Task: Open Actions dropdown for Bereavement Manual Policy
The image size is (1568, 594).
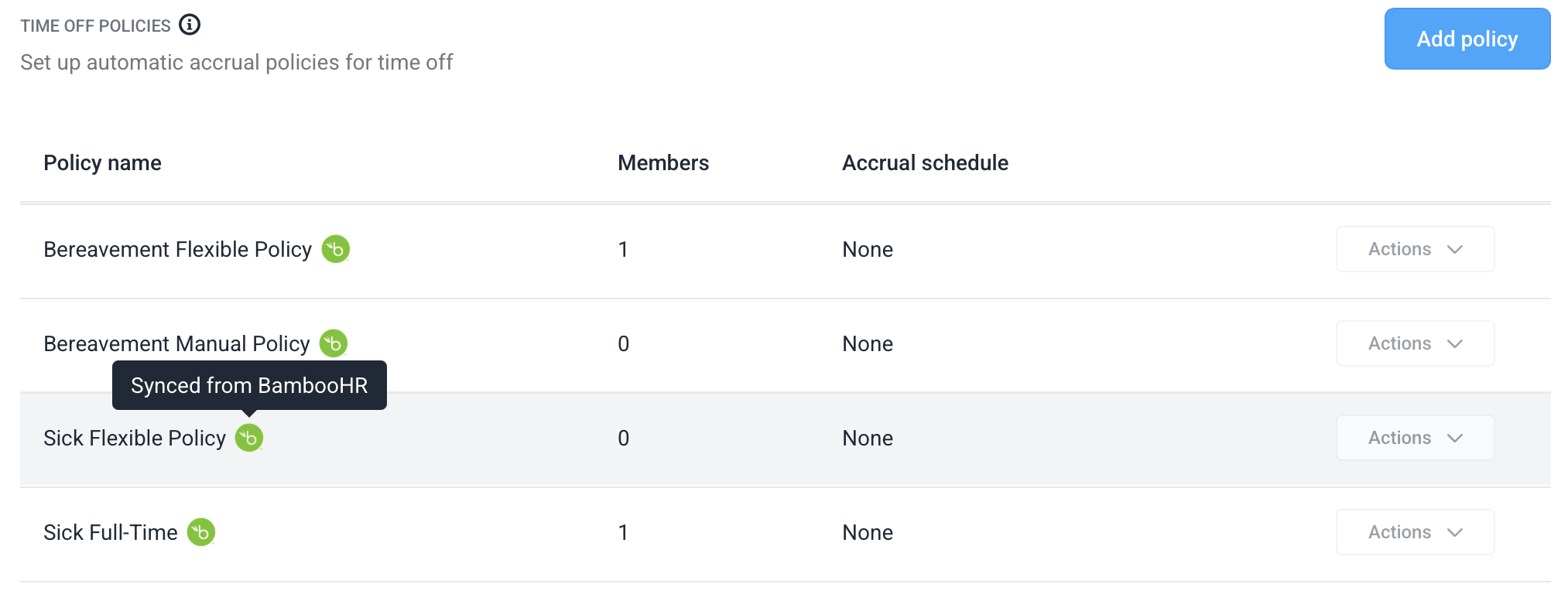Action: pyautogui.click(x=1415, y=343)
